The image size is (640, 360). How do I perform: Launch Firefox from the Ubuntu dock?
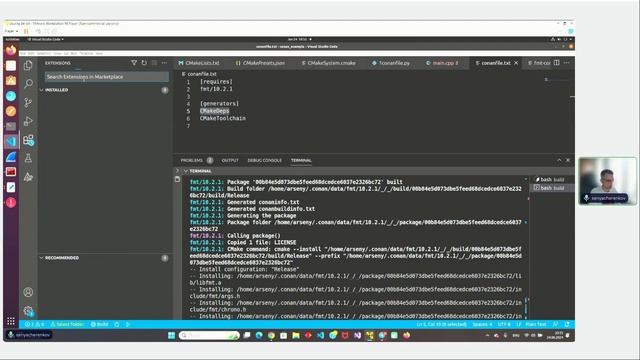pyautogui.click(x=11, y=50)
